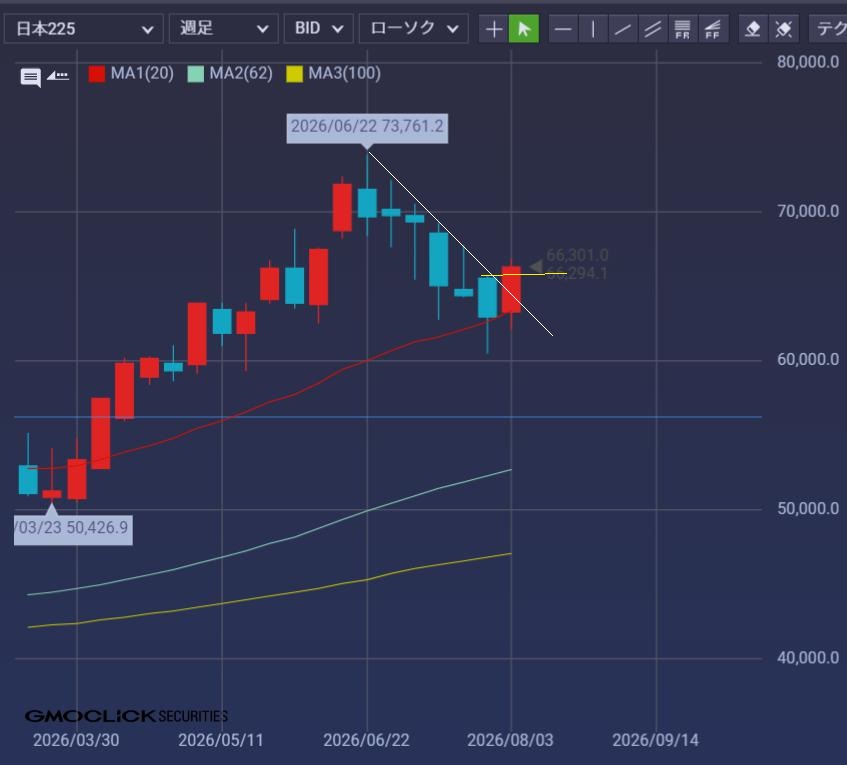The height and width of the screenshot is (765, 847).
Task: Click the 2026/03/30 date axis label
Action: 76,740
